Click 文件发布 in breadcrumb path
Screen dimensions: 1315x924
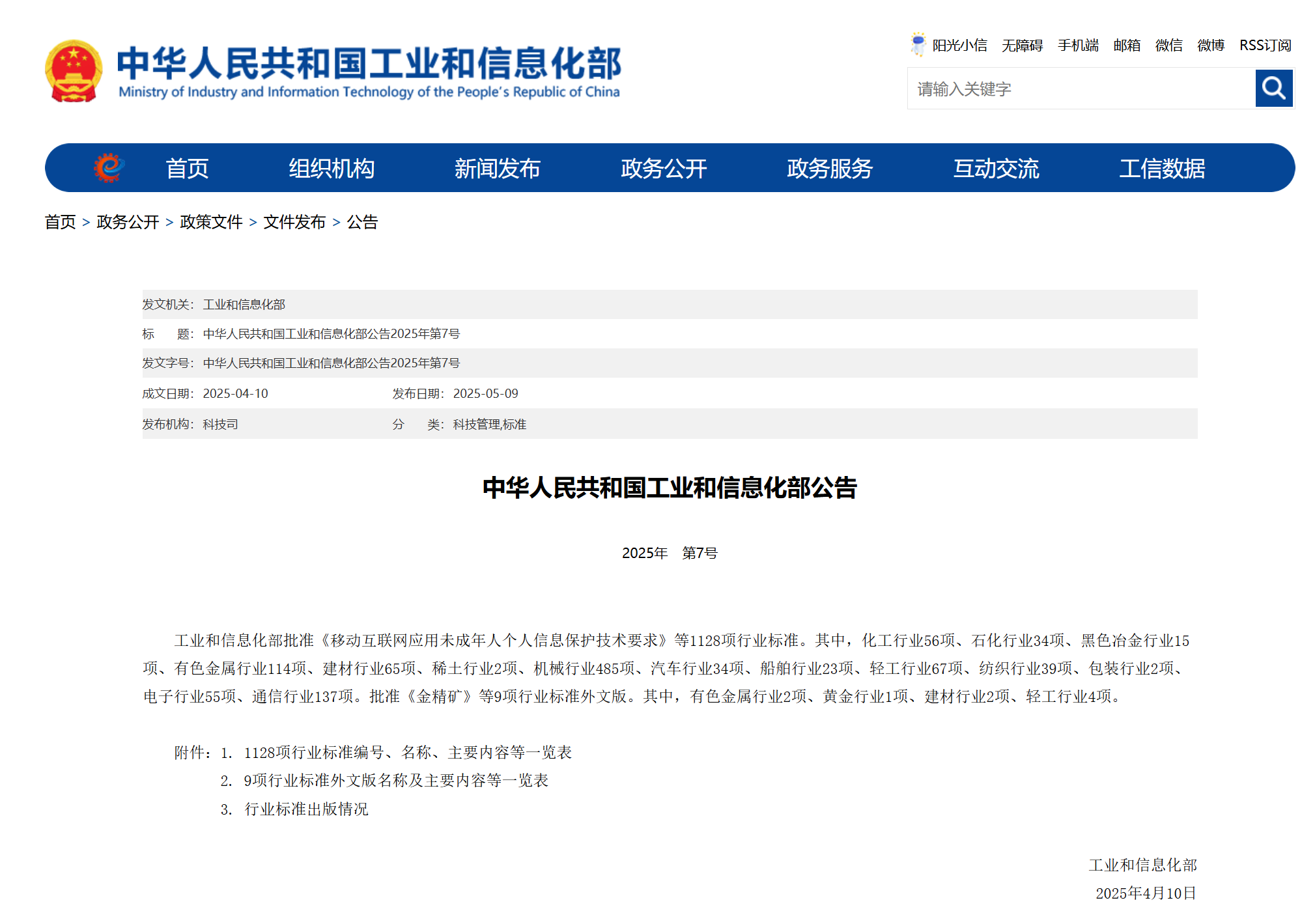pos(294,222)
